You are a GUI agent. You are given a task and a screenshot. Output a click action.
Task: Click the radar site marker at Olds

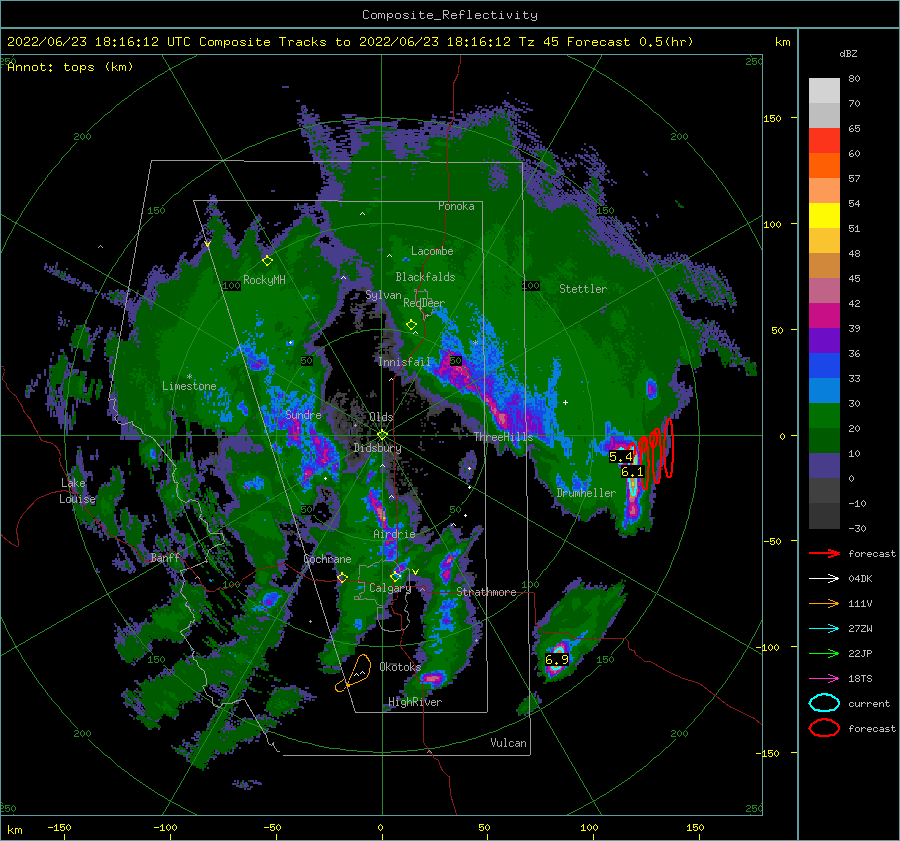pos(382,435)
